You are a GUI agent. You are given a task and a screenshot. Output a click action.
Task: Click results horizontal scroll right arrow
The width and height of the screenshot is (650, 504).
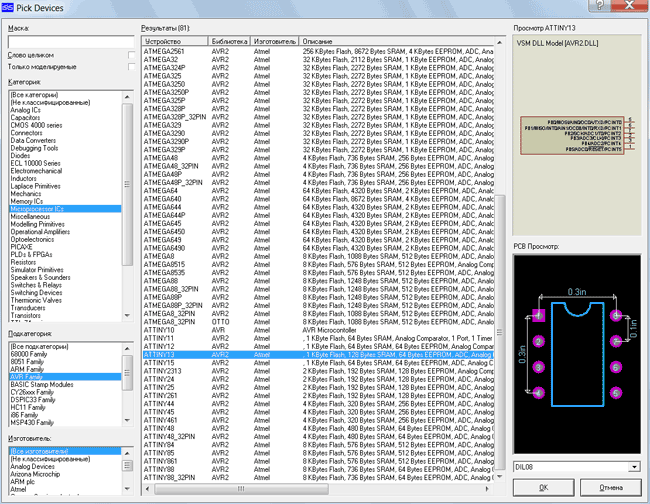488,489
